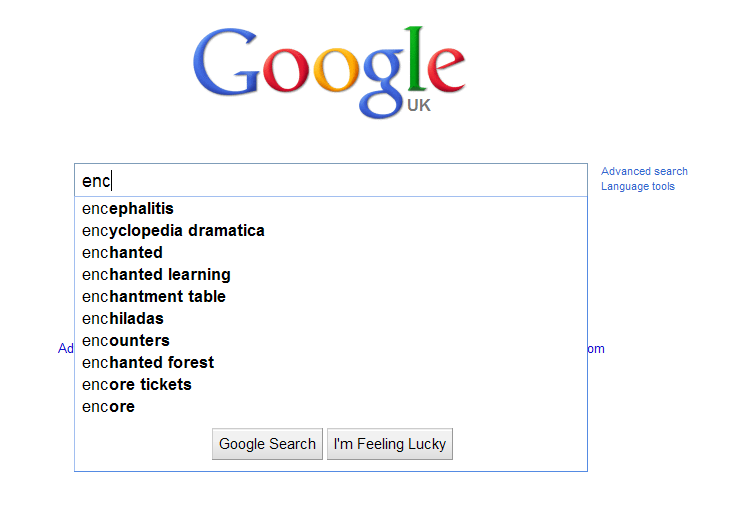Click the Google UK logo

point(328,70)
